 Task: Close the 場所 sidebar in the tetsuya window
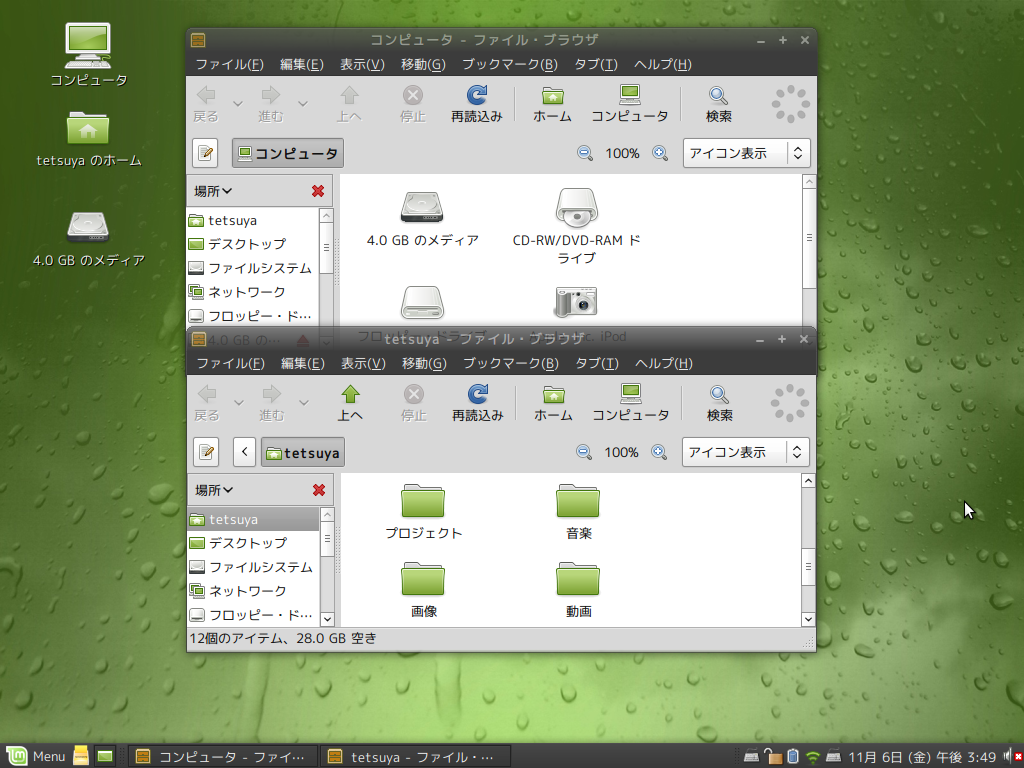pos(319,490)
